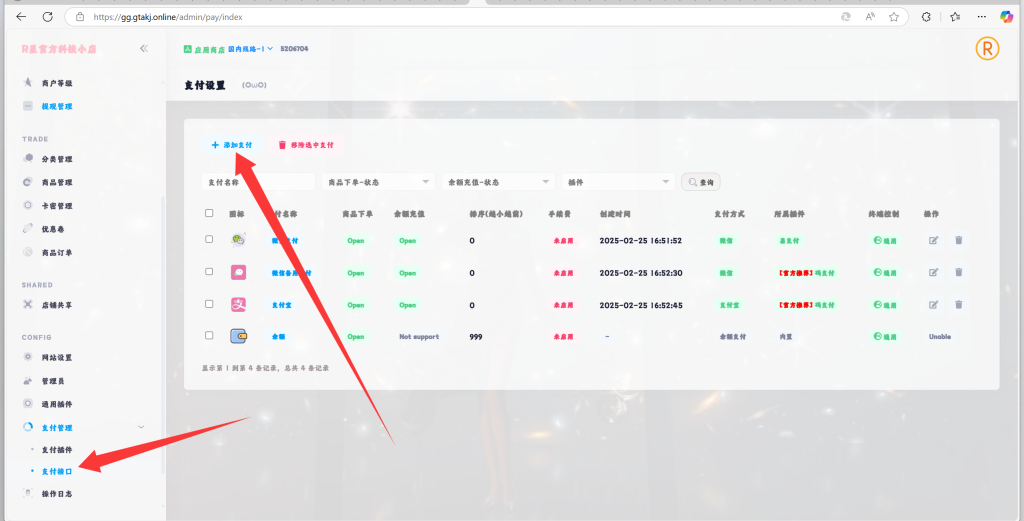Screen dimensions: 1024x521
Task: Expand the 插件 filter dropdown
Action: pos(618,182)
